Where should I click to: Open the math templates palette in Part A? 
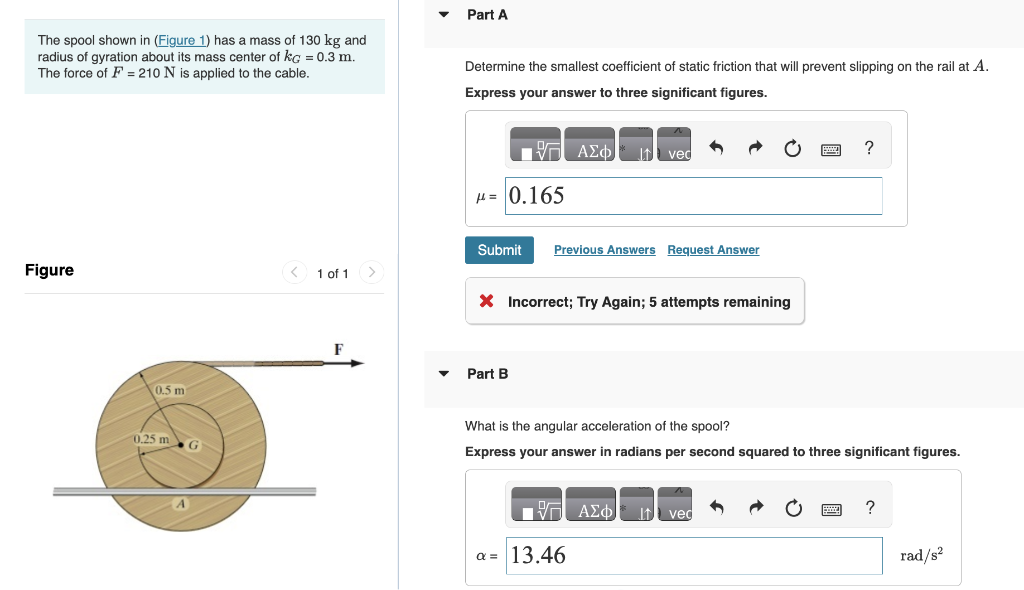click(x=536, y=144)
